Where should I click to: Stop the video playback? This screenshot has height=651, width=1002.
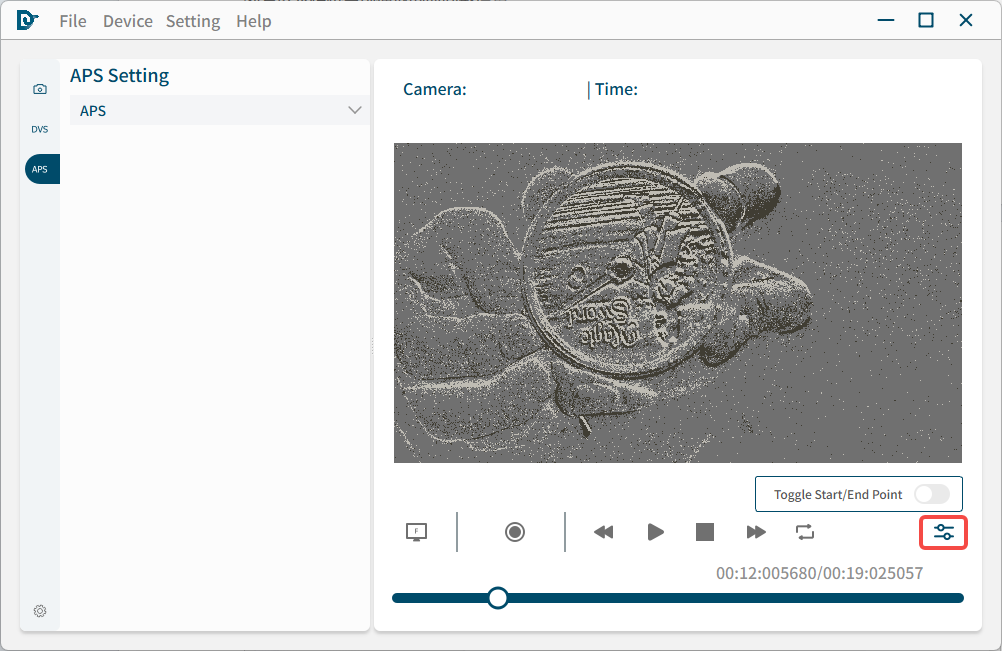click(705, 532)
